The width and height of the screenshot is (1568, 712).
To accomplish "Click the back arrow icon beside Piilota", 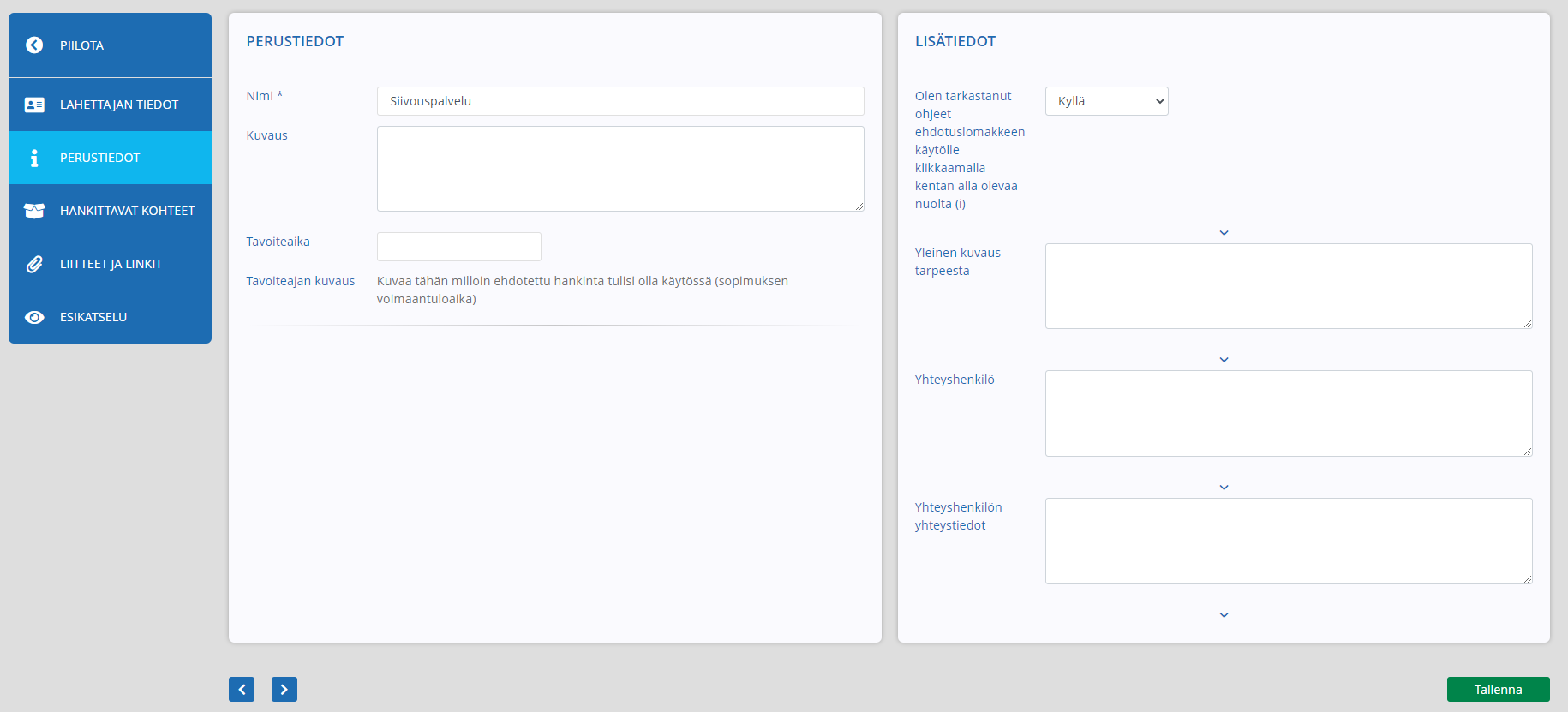I will pos(34,45).
